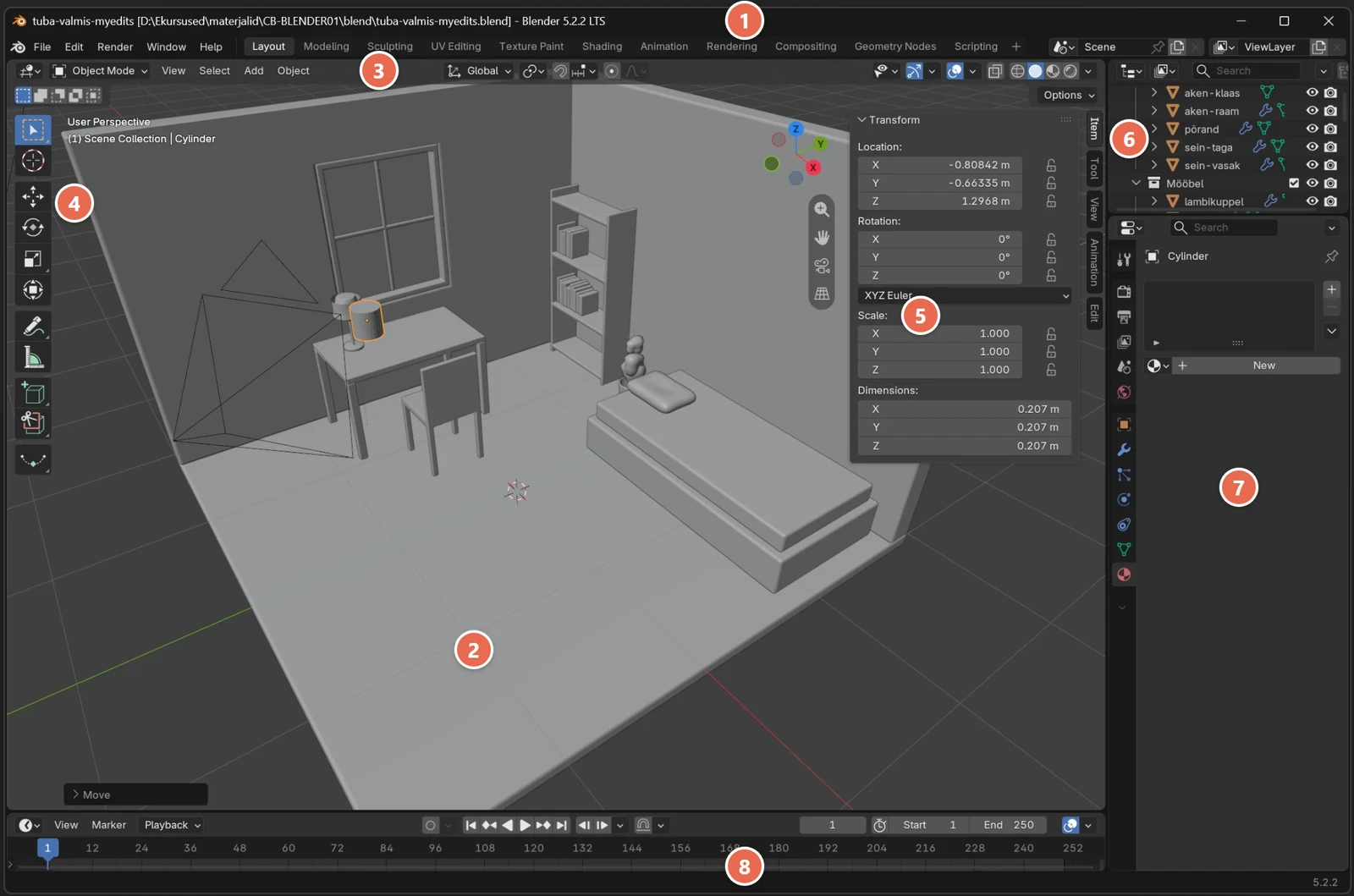Open the Render menu

[x=115, y=47]
